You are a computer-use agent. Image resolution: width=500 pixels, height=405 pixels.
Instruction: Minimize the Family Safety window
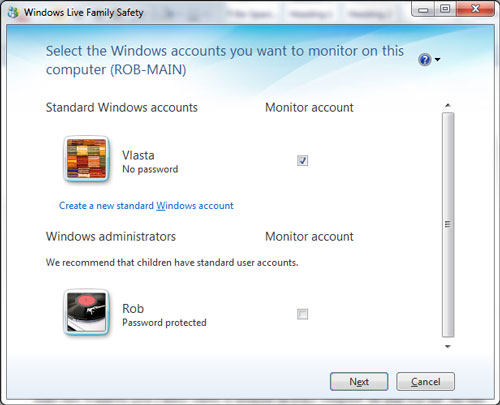pos(423,9)
